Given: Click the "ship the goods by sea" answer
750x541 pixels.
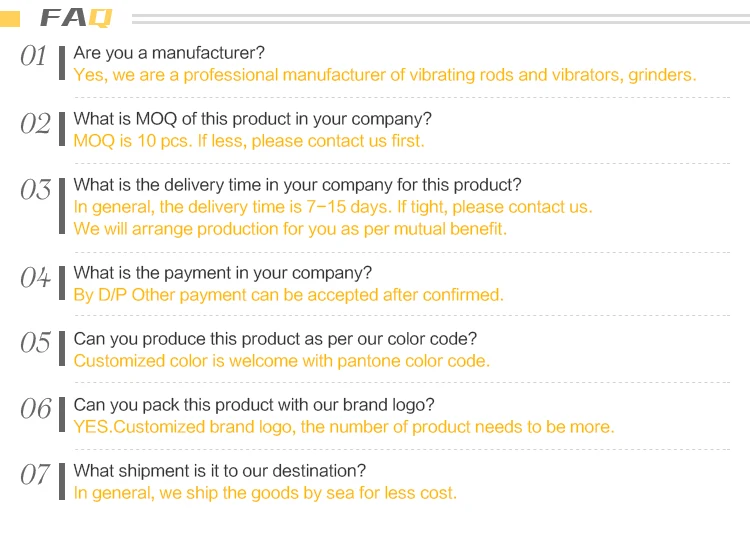Looking at the screenshot, I should point(265,493).
